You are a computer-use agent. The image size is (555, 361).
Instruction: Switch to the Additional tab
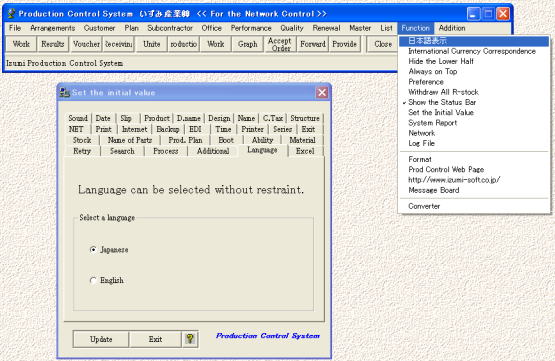tap(213, 151)
